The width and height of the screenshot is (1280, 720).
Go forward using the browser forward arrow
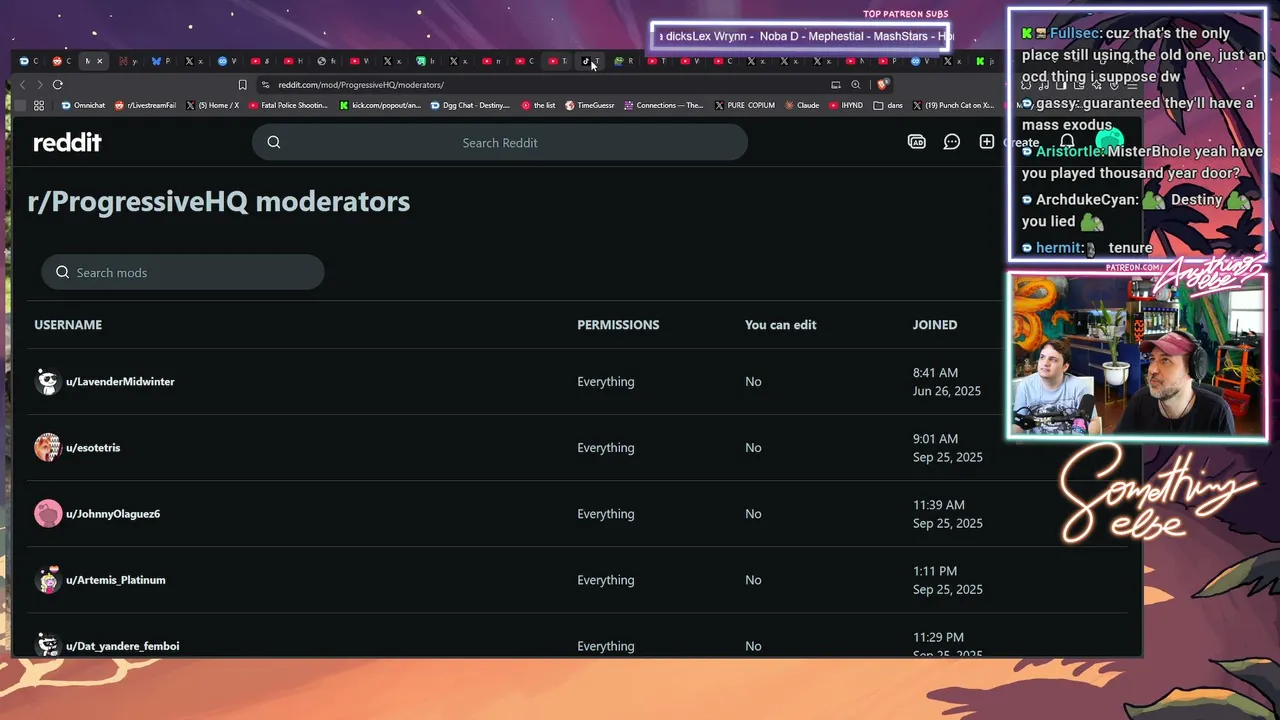pyautogui.click(x=39, y=85)
